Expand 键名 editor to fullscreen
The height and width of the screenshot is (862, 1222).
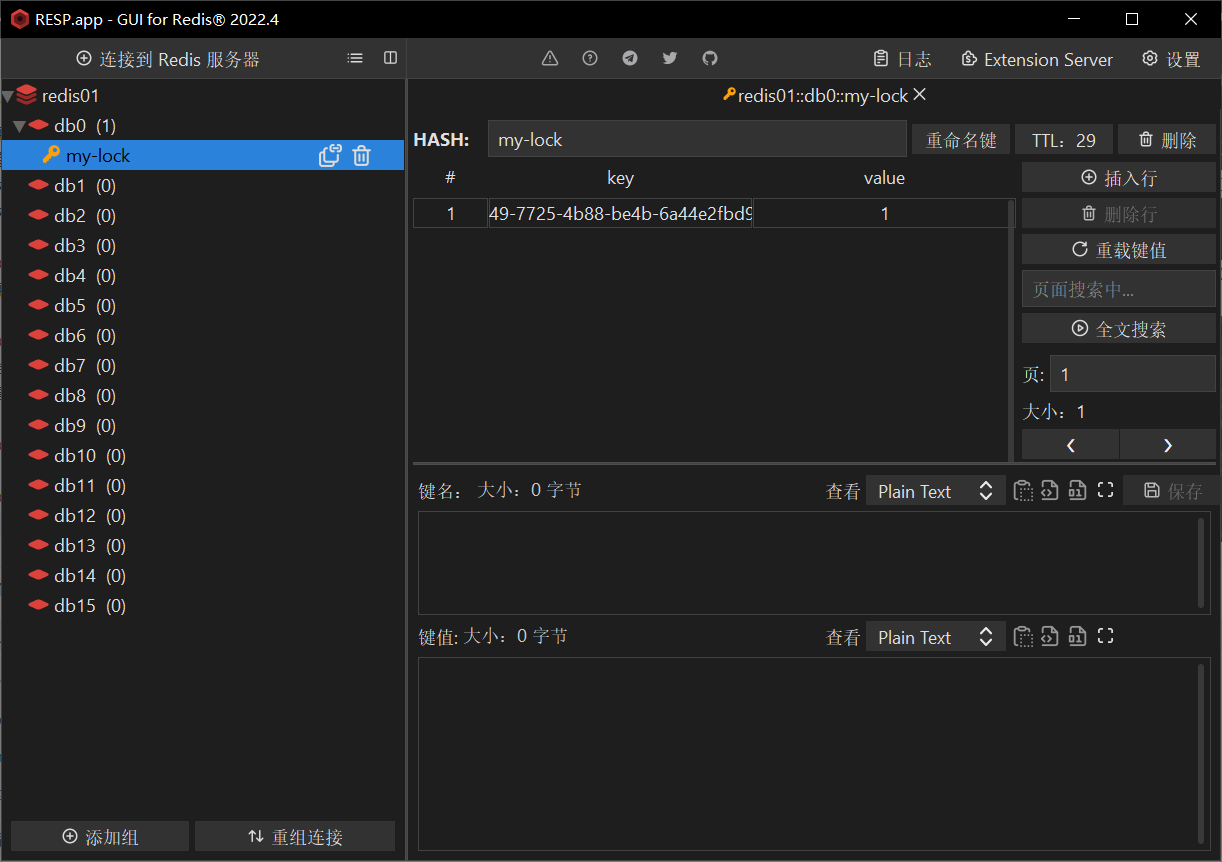point(1105,491)
